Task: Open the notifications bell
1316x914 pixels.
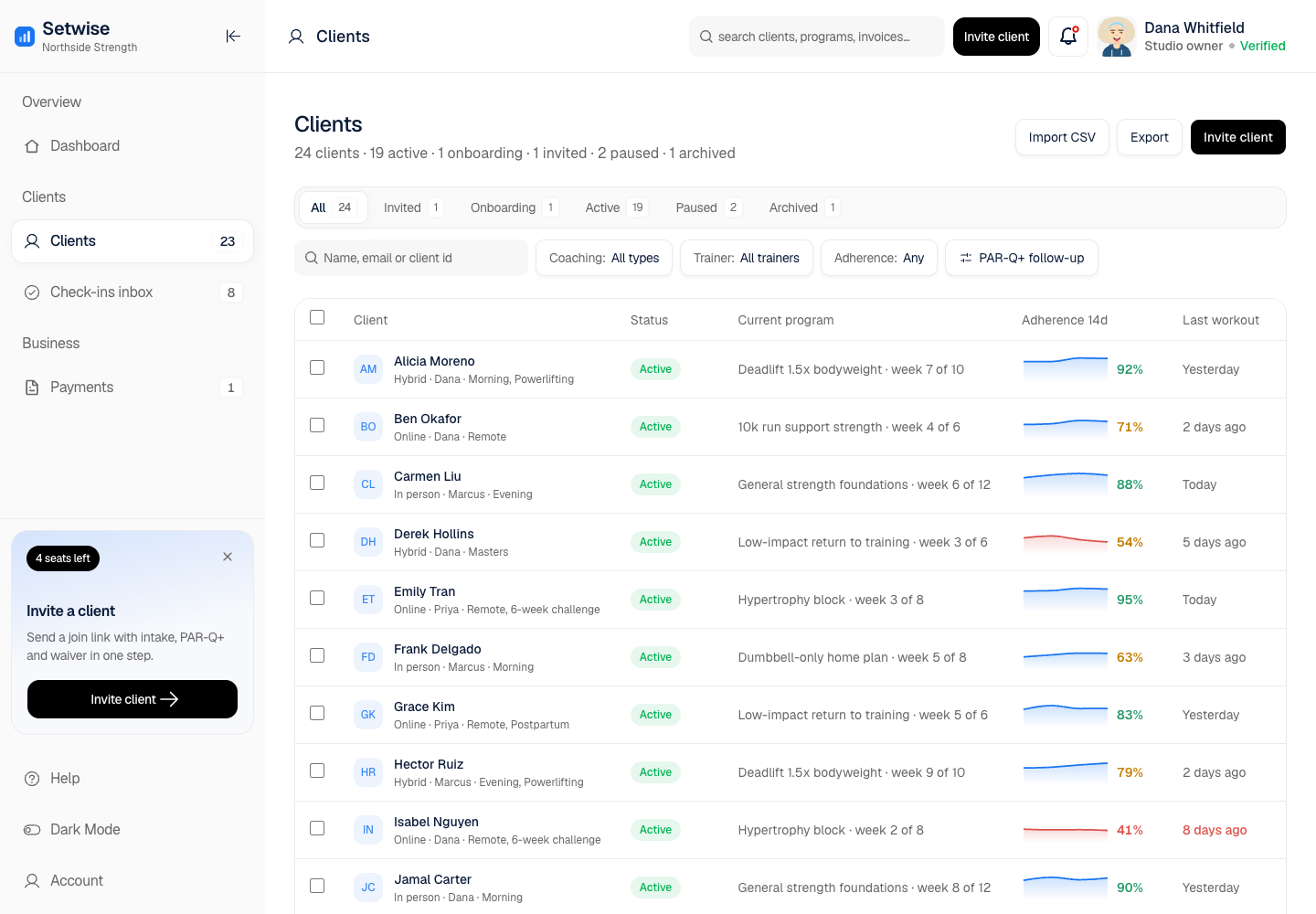Action: 1067,37
